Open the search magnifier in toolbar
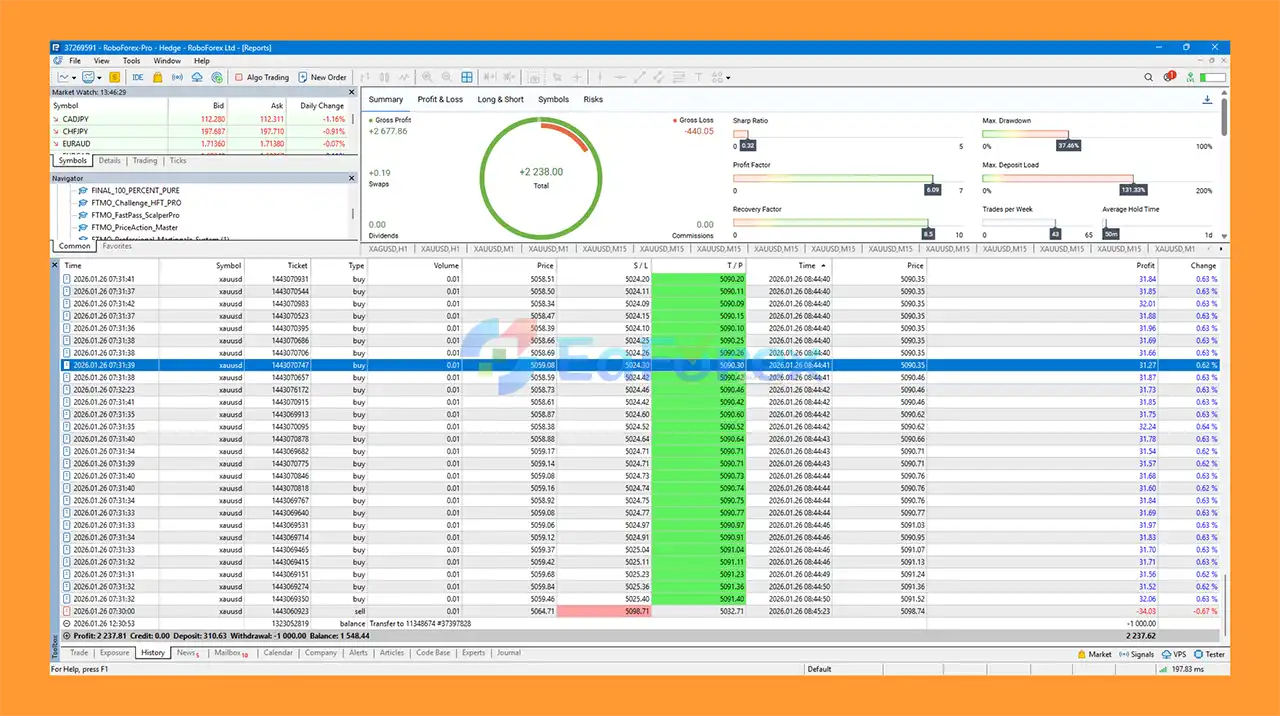Viewport: 1280px width, 716px height. click(x=1151, y=77)
